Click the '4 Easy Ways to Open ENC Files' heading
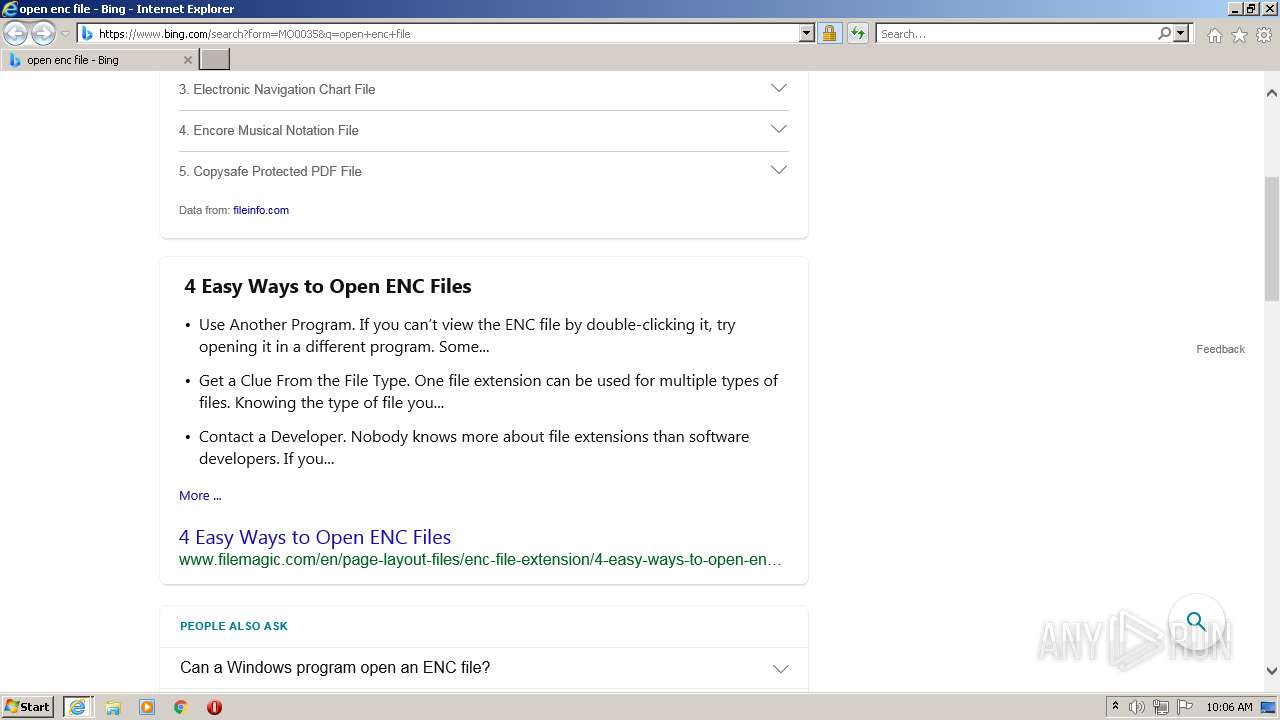The width and height of the screenshot is (1280, 720). tap(328, 286)
